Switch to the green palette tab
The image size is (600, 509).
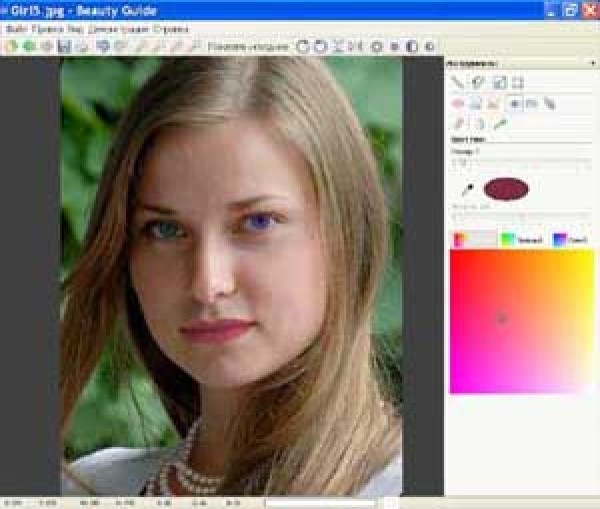[522, 240]
